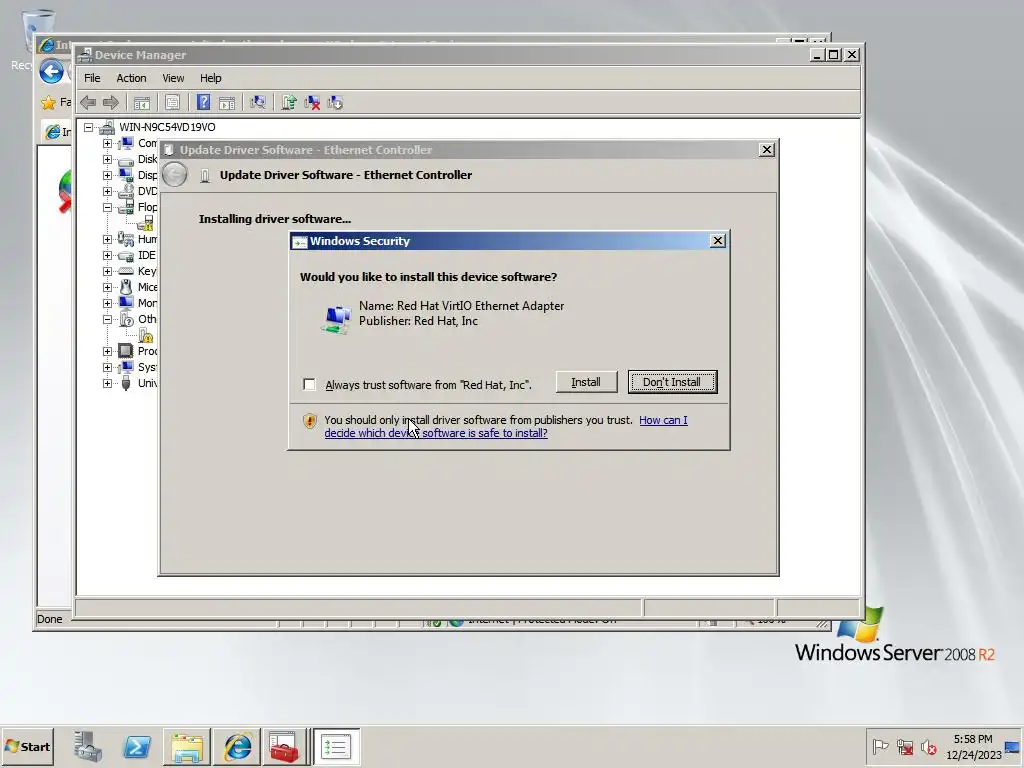
Task: Click the Forward toolbar arrow in Device Manager
Action: 111,103
